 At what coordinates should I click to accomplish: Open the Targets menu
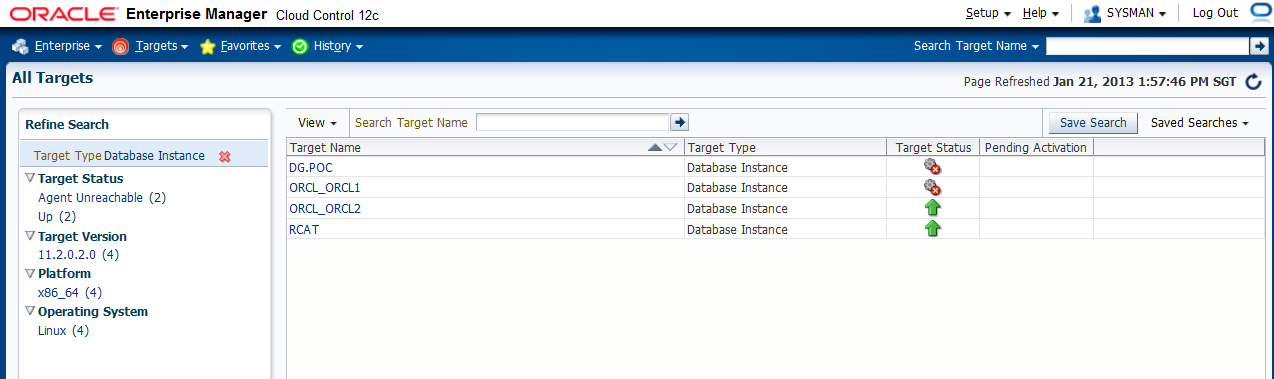coord(161,46)
